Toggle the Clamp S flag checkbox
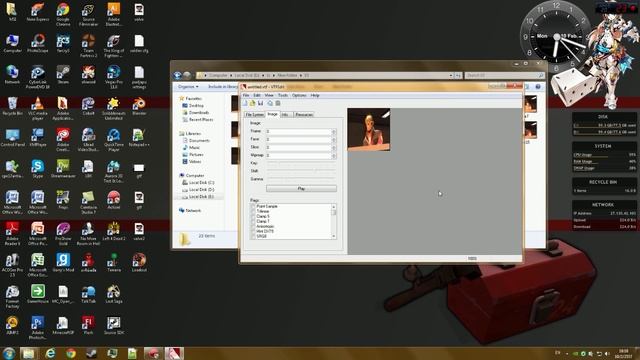 click(x=253, y=216)
